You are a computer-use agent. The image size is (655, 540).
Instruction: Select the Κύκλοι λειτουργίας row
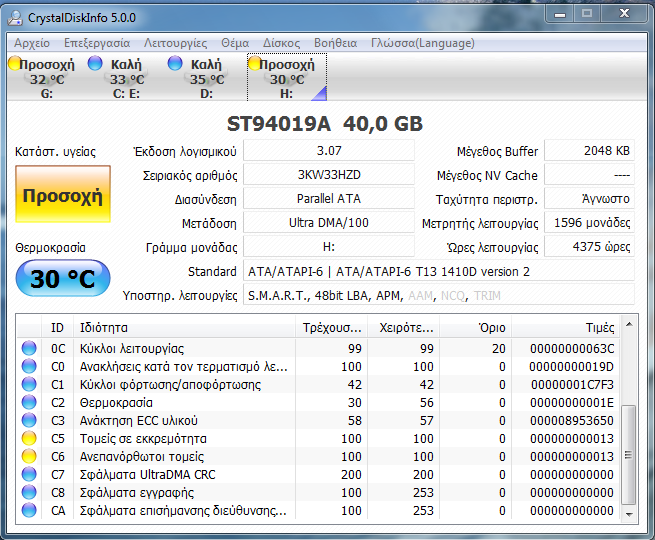[x=318, y=348]
